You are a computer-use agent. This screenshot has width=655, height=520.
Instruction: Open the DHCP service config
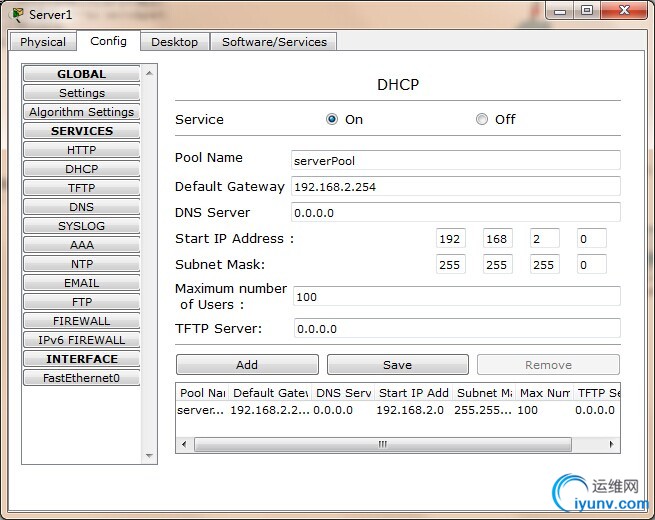(81, 169)
